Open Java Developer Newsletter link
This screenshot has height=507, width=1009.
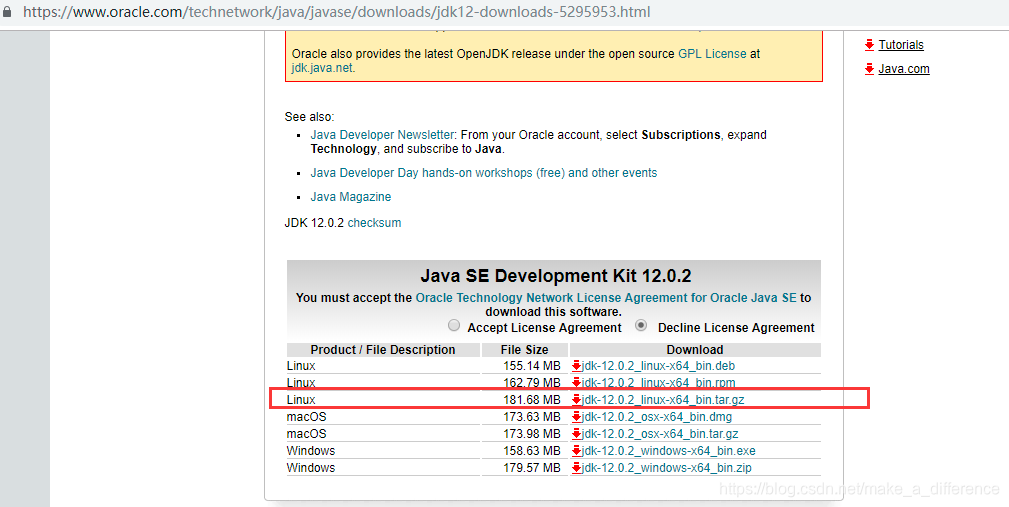pyautogui.click(x=382, y=135)
